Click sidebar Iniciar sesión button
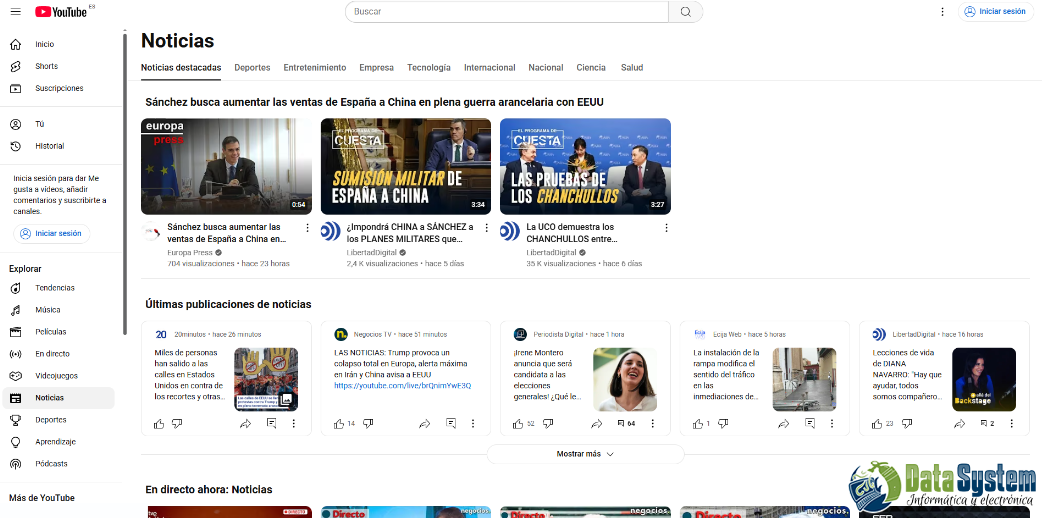 52,233
